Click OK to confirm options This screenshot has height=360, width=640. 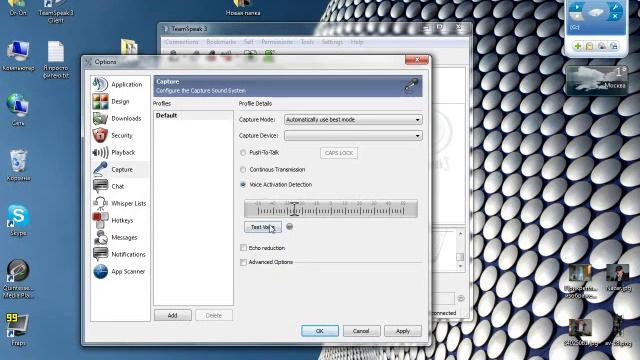320,331
